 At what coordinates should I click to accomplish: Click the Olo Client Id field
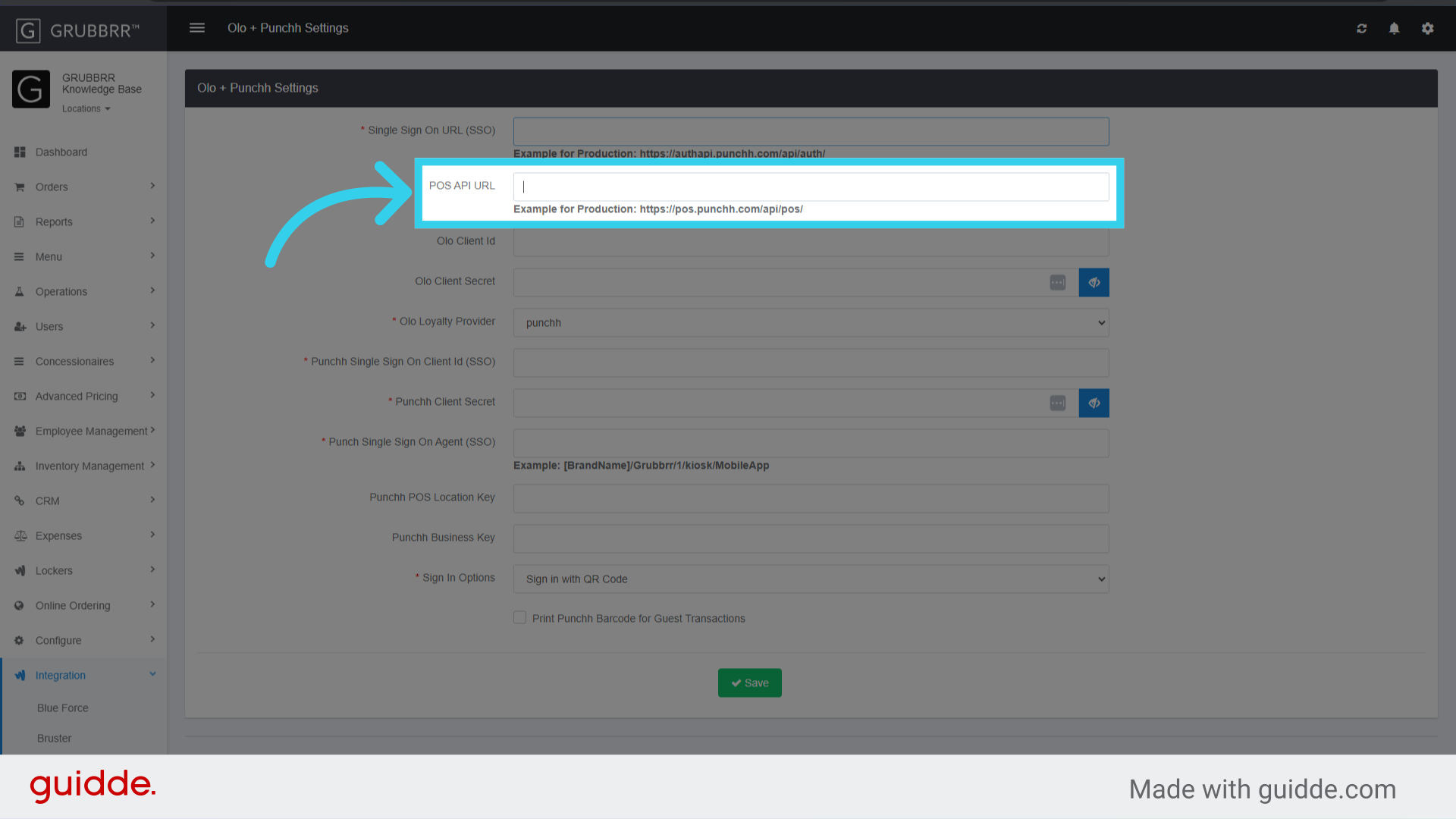coord(811,243)
